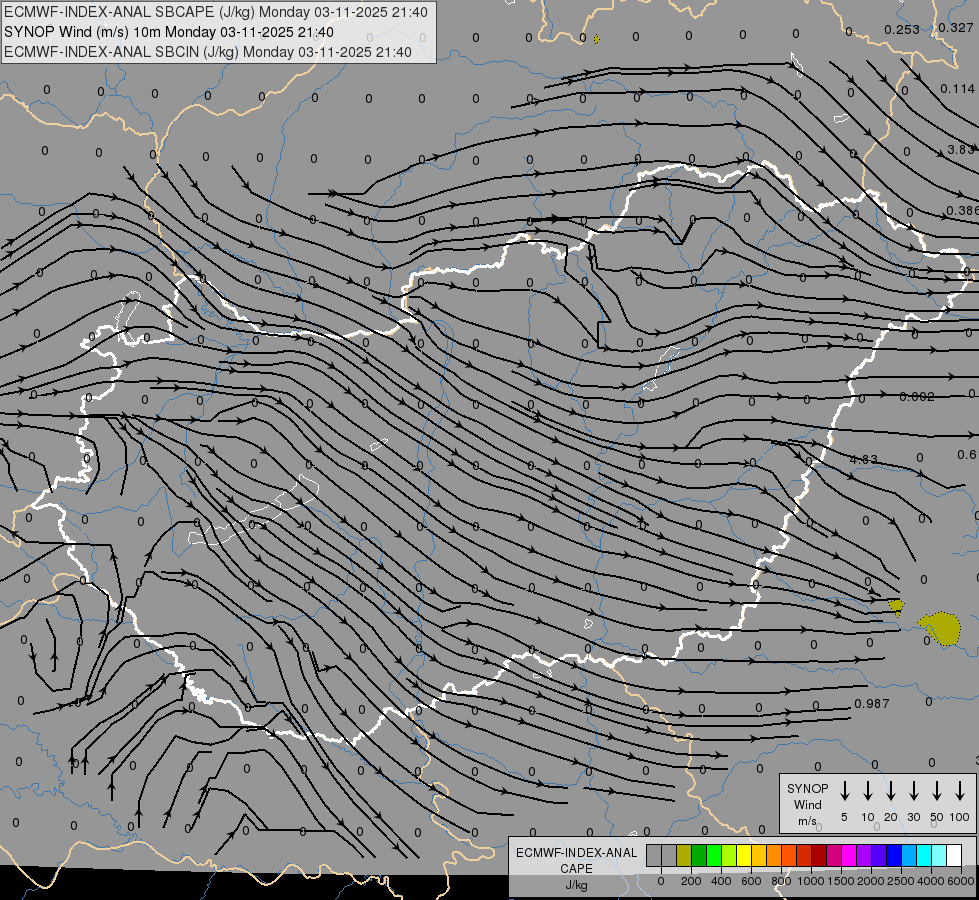Click the 800 tick label on CAPE scale
The image size is (979, 900).
click(781, 881)
